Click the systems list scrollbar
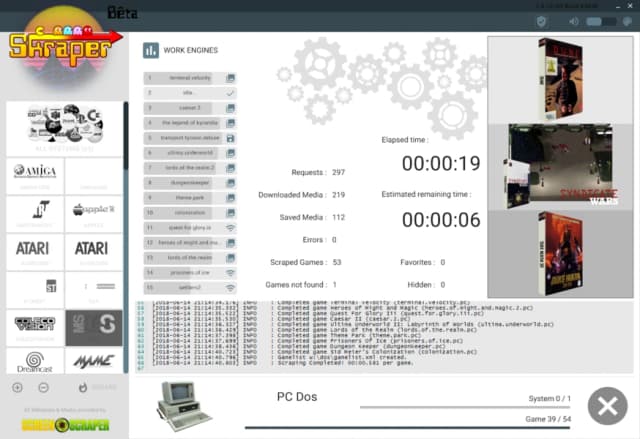The image size is (640, 439). pos(126,237)
